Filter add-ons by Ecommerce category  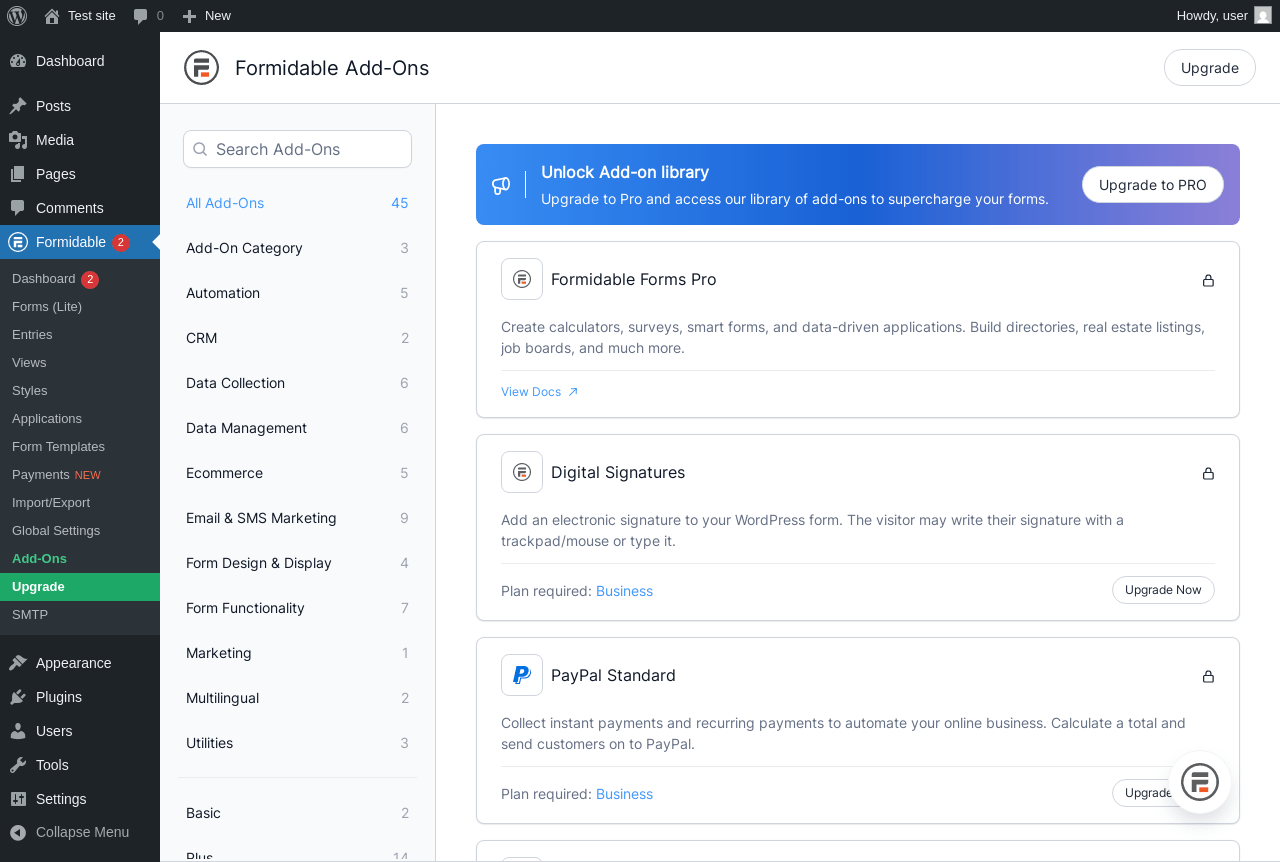click(x=224, y=473)
